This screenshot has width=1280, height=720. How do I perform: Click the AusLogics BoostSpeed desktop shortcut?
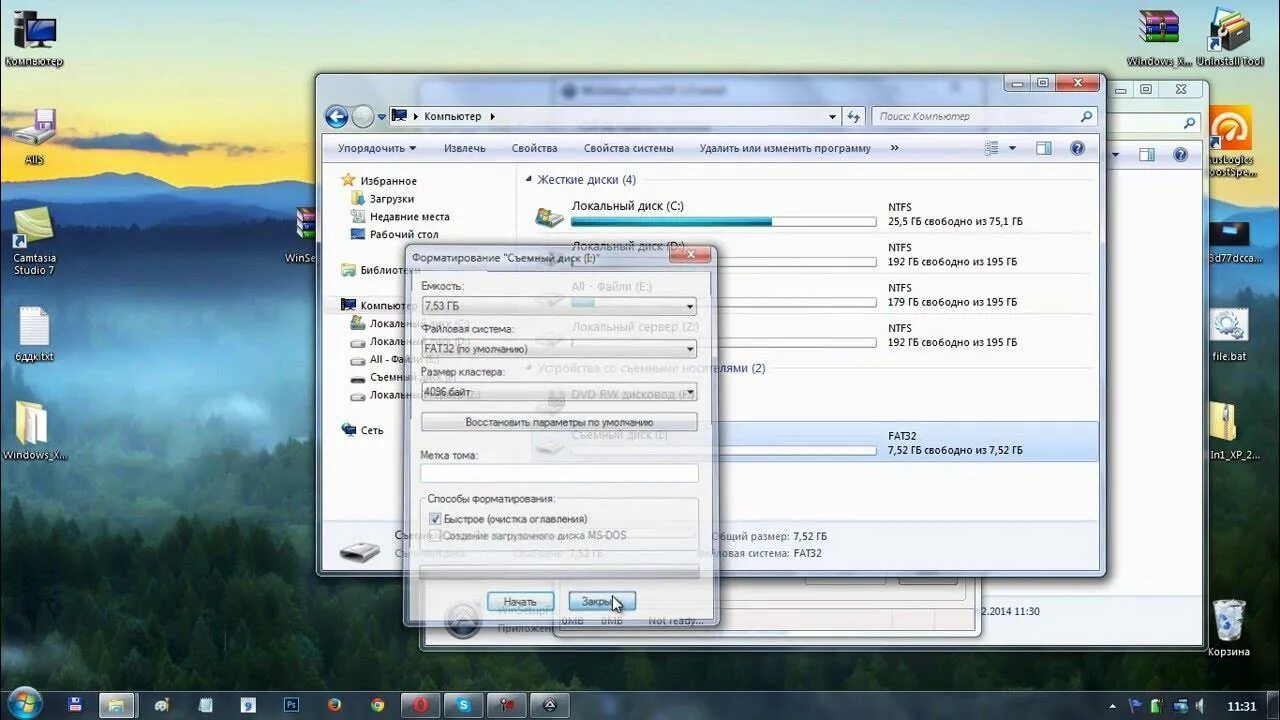point(1229,142)
